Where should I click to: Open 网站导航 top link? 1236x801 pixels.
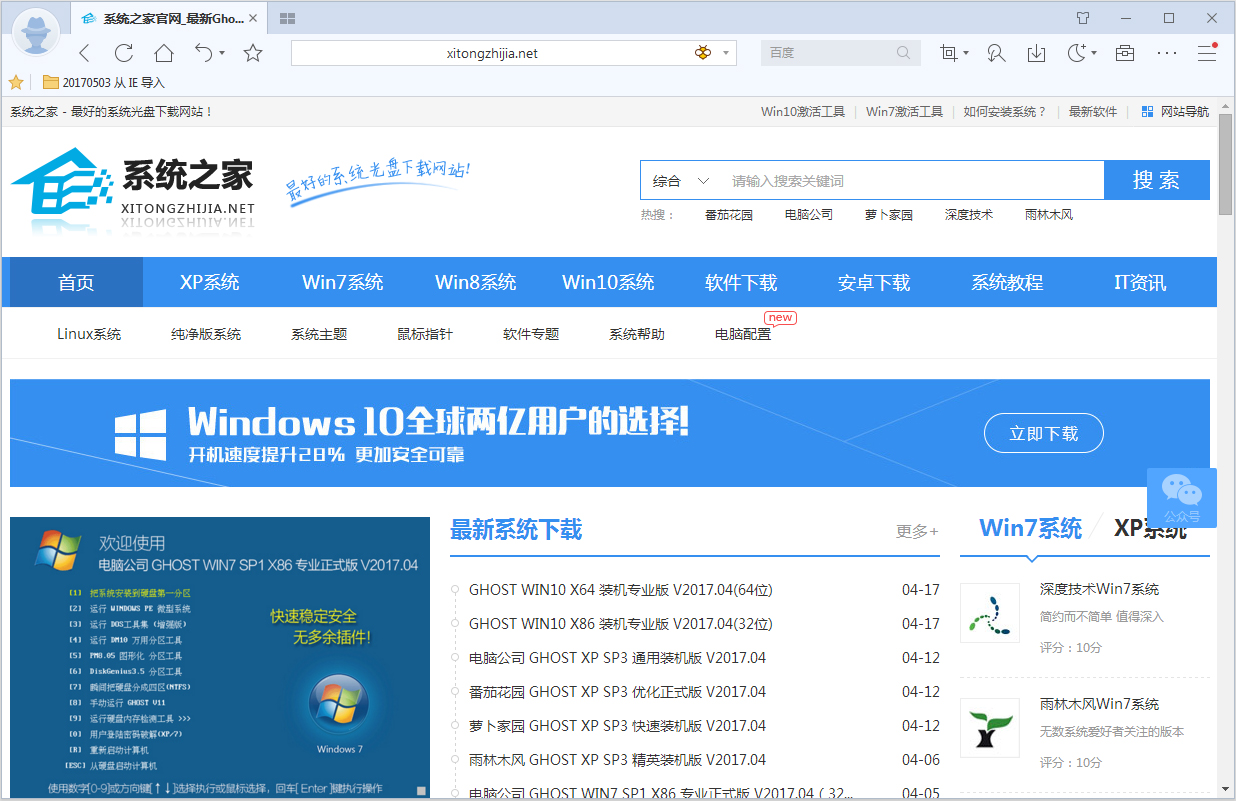coord(1175,112)
